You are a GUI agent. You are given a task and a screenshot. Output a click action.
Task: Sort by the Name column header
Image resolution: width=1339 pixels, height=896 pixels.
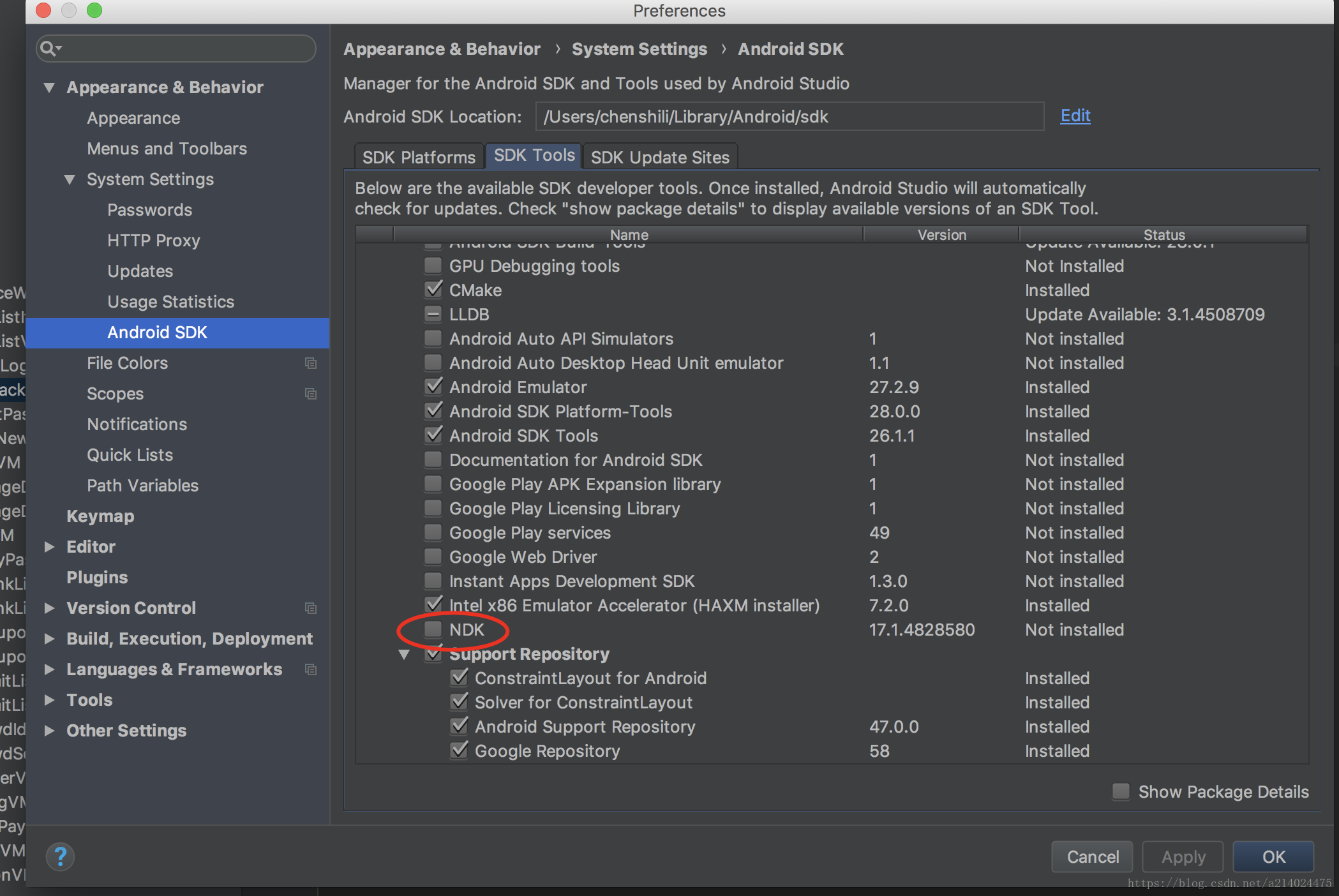pyautogui.click(x=629, y=234)
